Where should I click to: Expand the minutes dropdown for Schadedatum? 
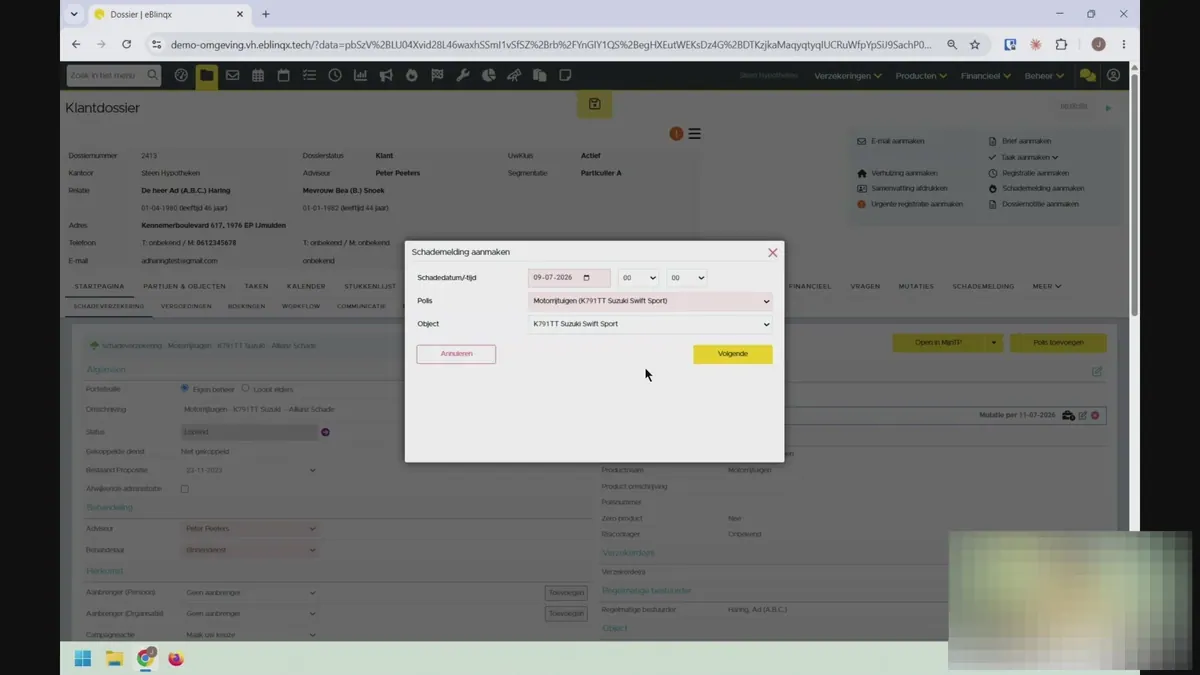pos(687,278)
